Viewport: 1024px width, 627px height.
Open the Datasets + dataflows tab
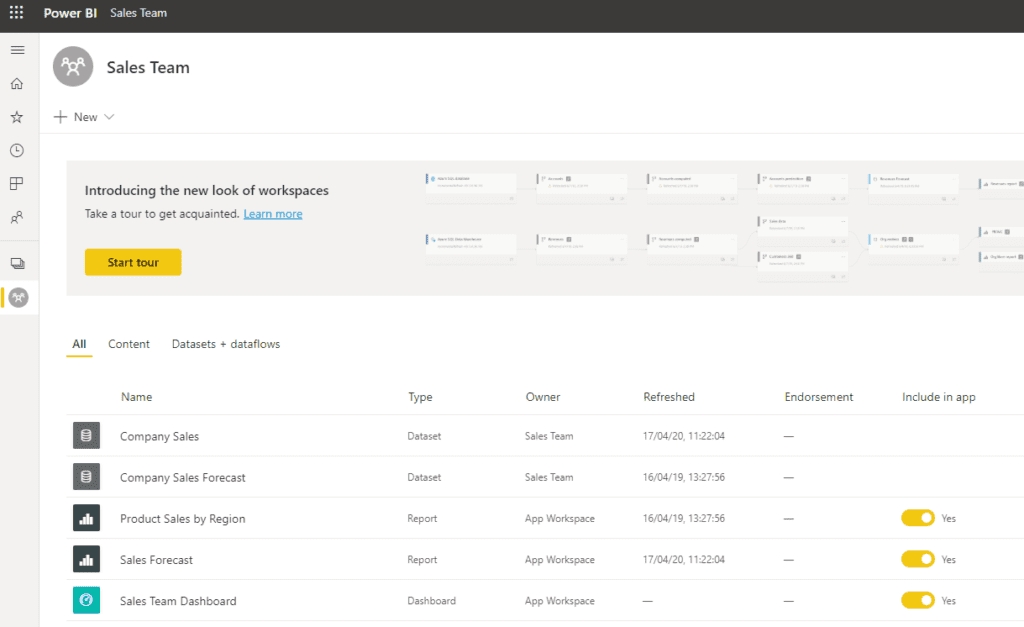225,343
